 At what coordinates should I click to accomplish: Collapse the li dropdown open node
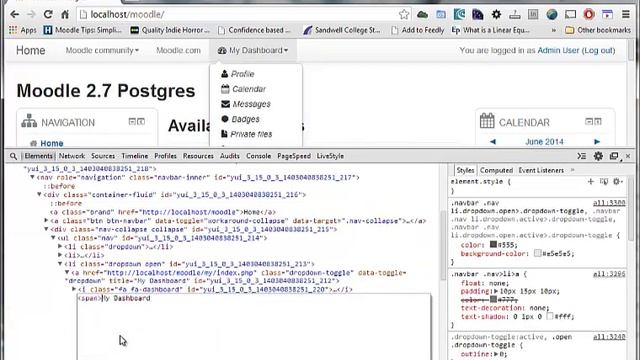pos(60,264)
